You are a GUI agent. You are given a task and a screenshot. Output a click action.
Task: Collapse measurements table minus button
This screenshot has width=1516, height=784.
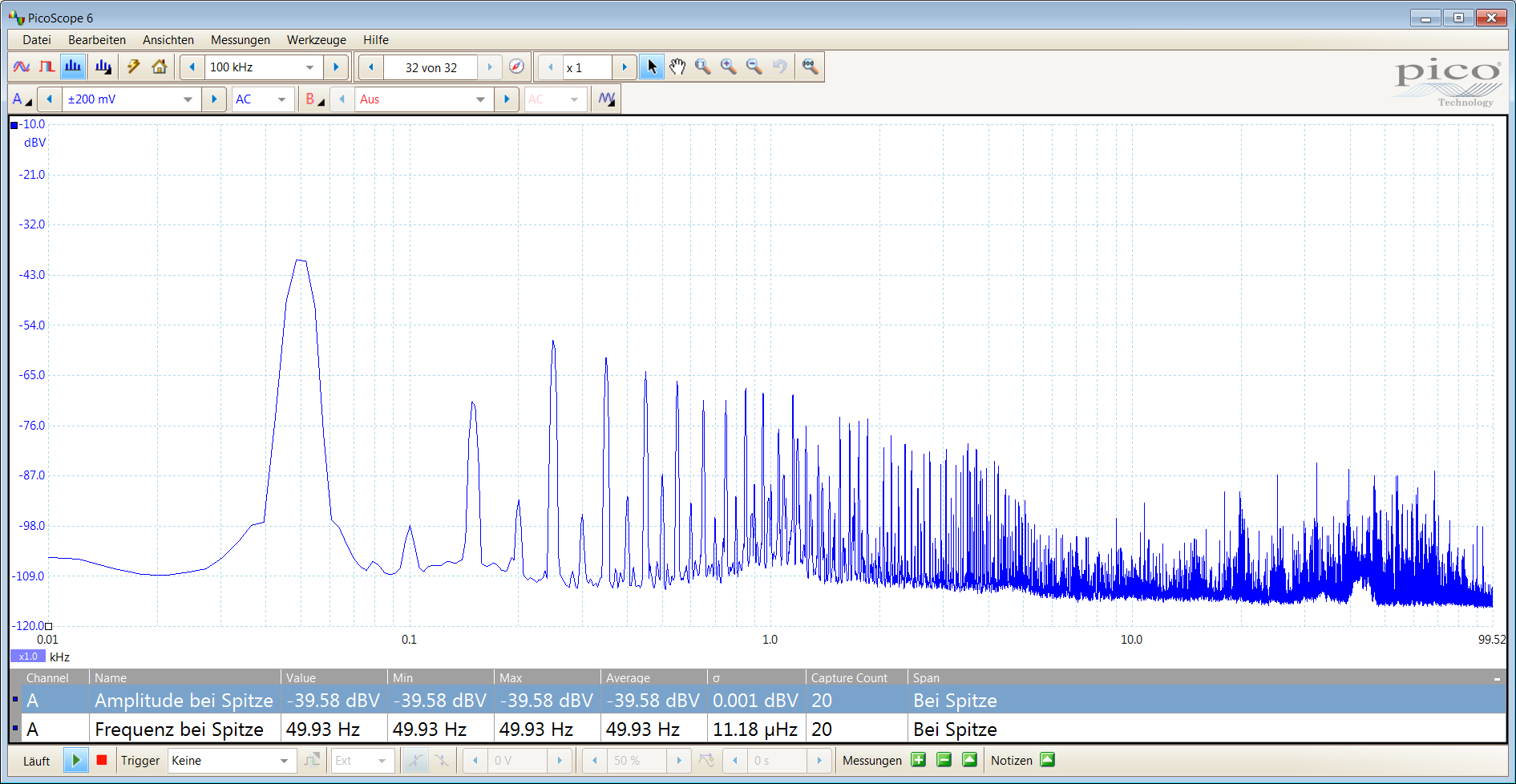(x=1497, y=678)
